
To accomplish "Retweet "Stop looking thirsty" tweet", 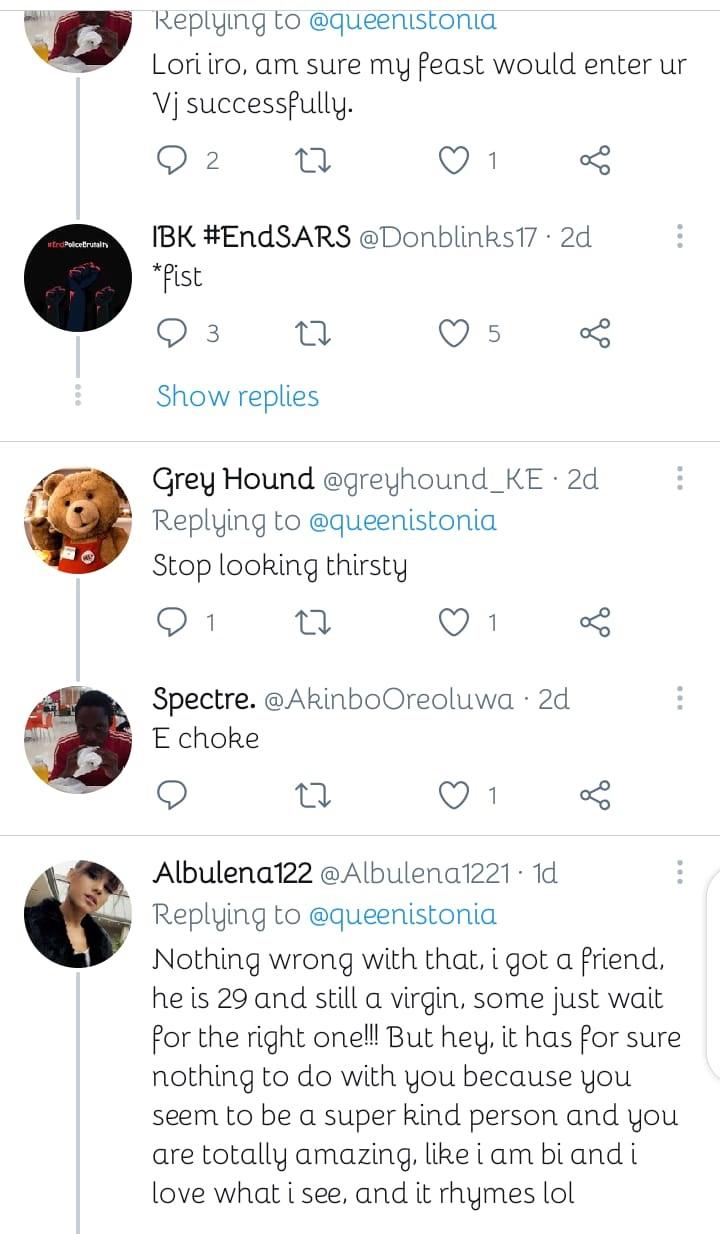I will tap(315, 623).
